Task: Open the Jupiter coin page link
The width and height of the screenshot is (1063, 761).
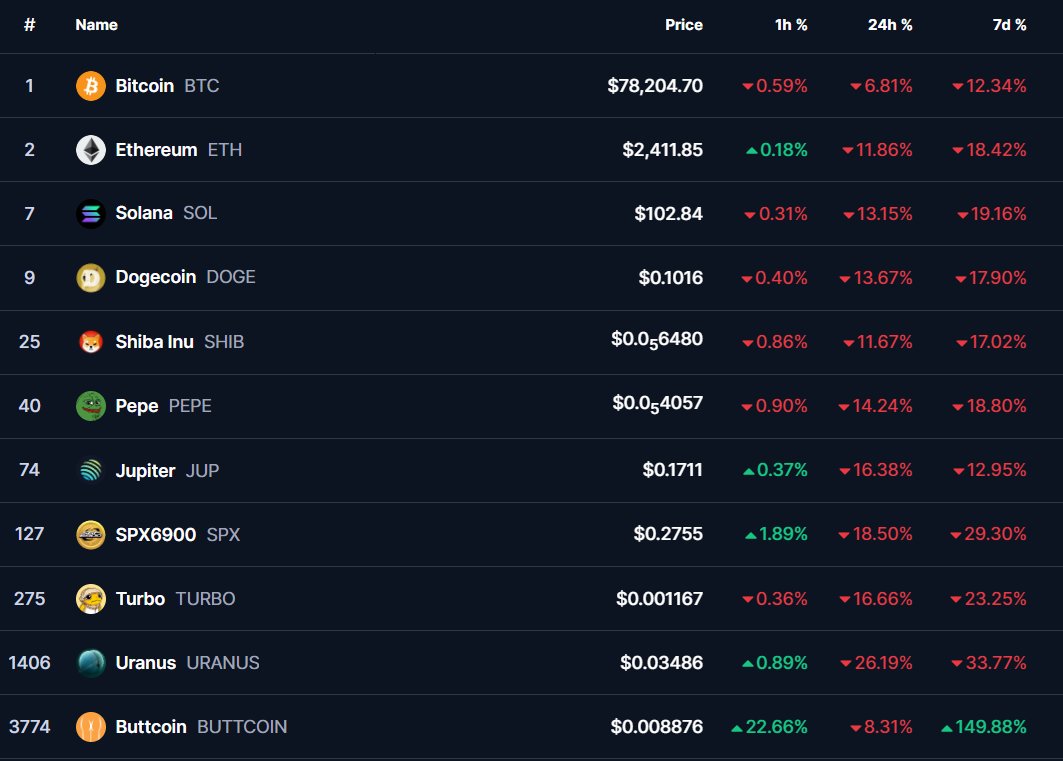Action: (x=145, y=470)
